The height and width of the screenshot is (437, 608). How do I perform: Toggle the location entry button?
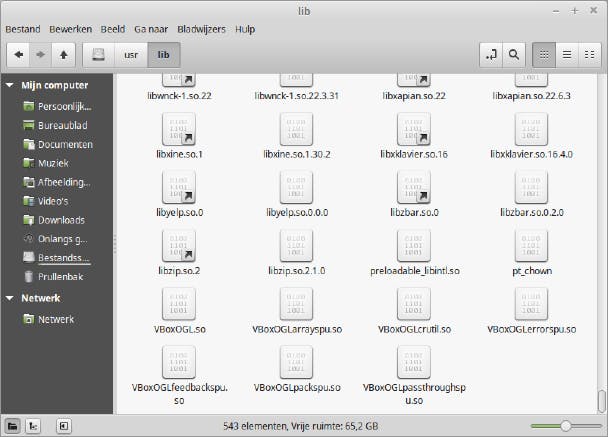point(491,55)
